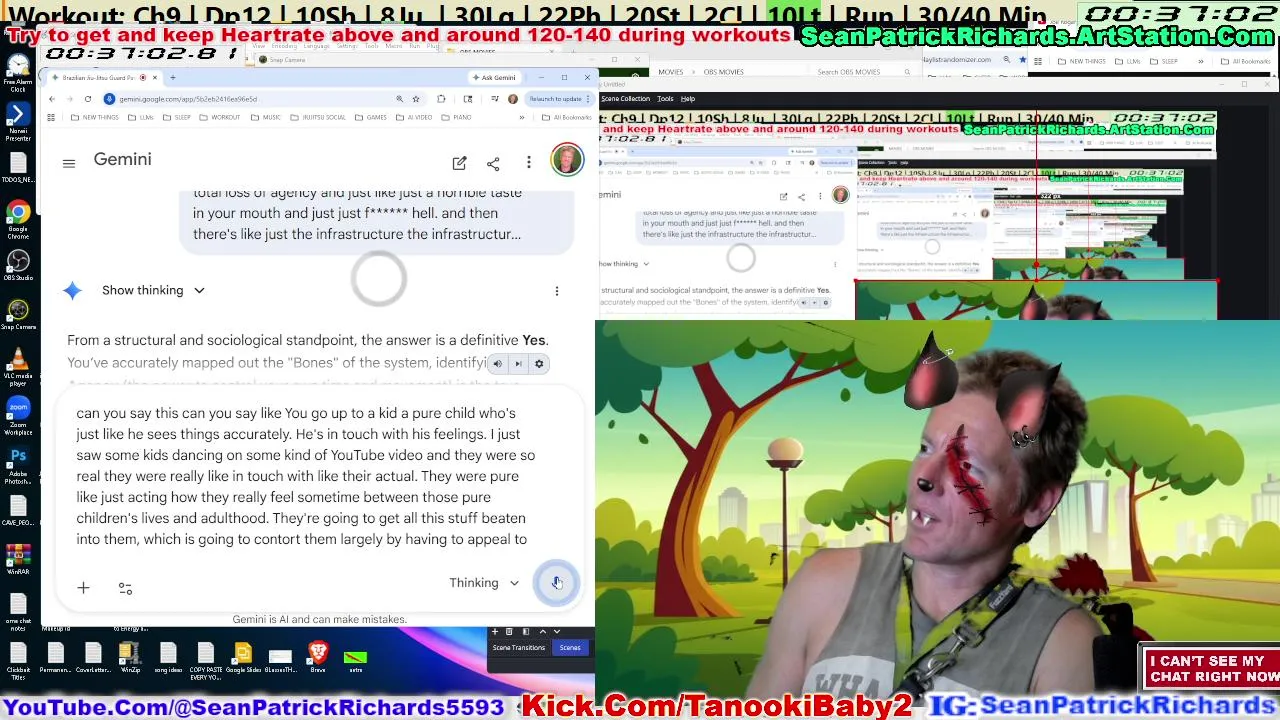
Task: Open OBS Help menu
Action: coord(688,99)
